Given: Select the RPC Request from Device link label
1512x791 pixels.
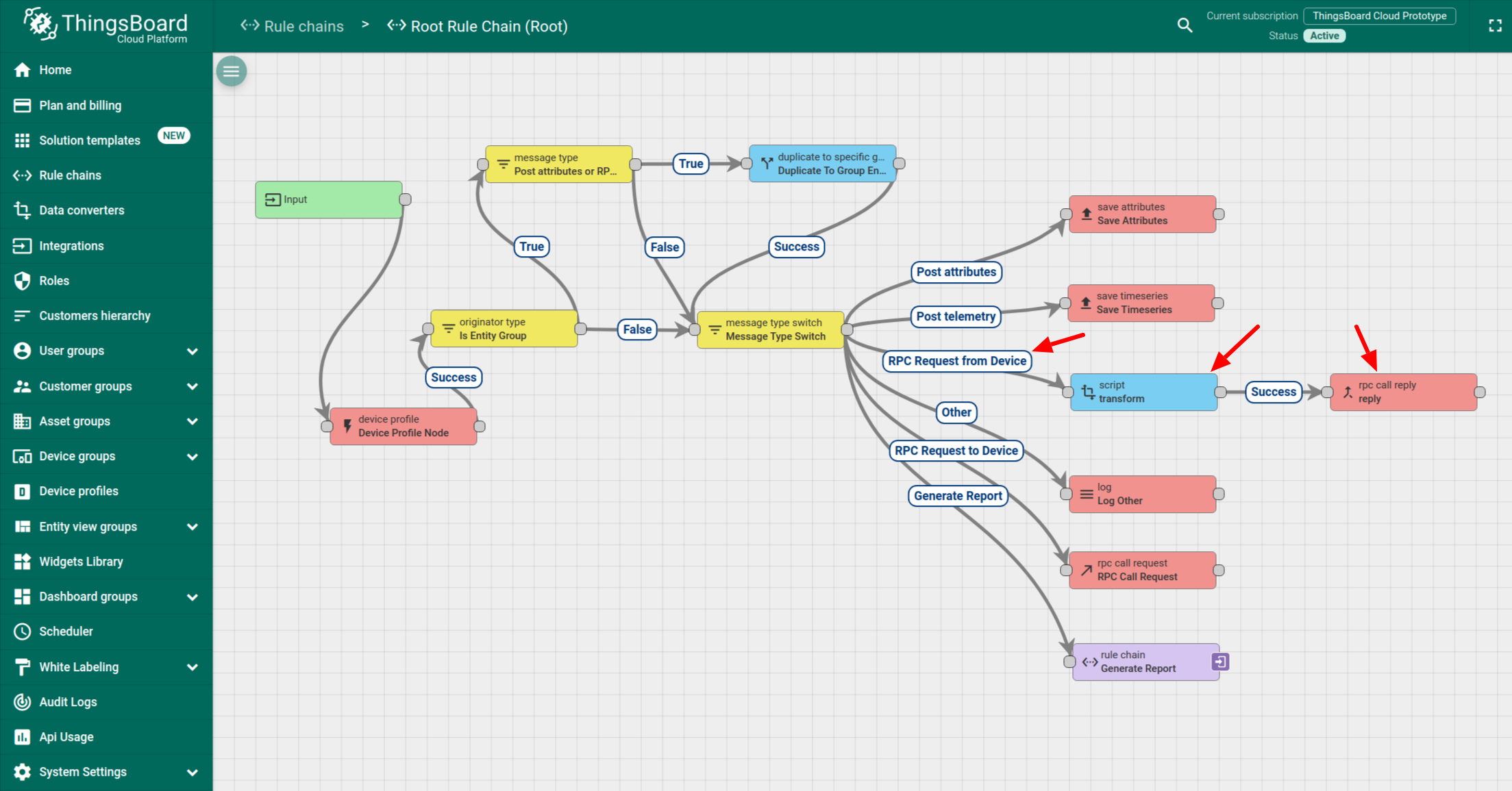Looking at the screenshot, I should coord(957,361).
